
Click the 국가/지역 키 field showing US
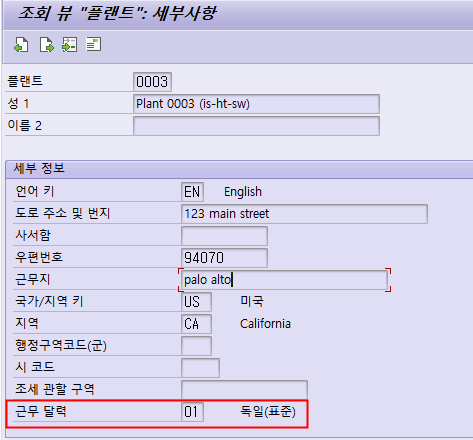tap(196, 302)
